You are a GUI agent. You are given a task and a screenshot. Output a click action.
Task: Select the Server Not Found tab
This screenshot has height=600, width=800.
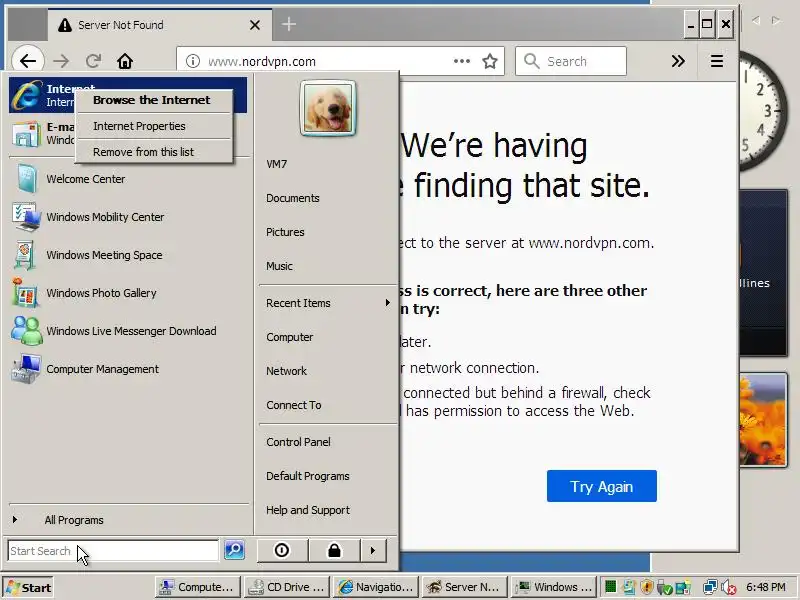[160, 25]
